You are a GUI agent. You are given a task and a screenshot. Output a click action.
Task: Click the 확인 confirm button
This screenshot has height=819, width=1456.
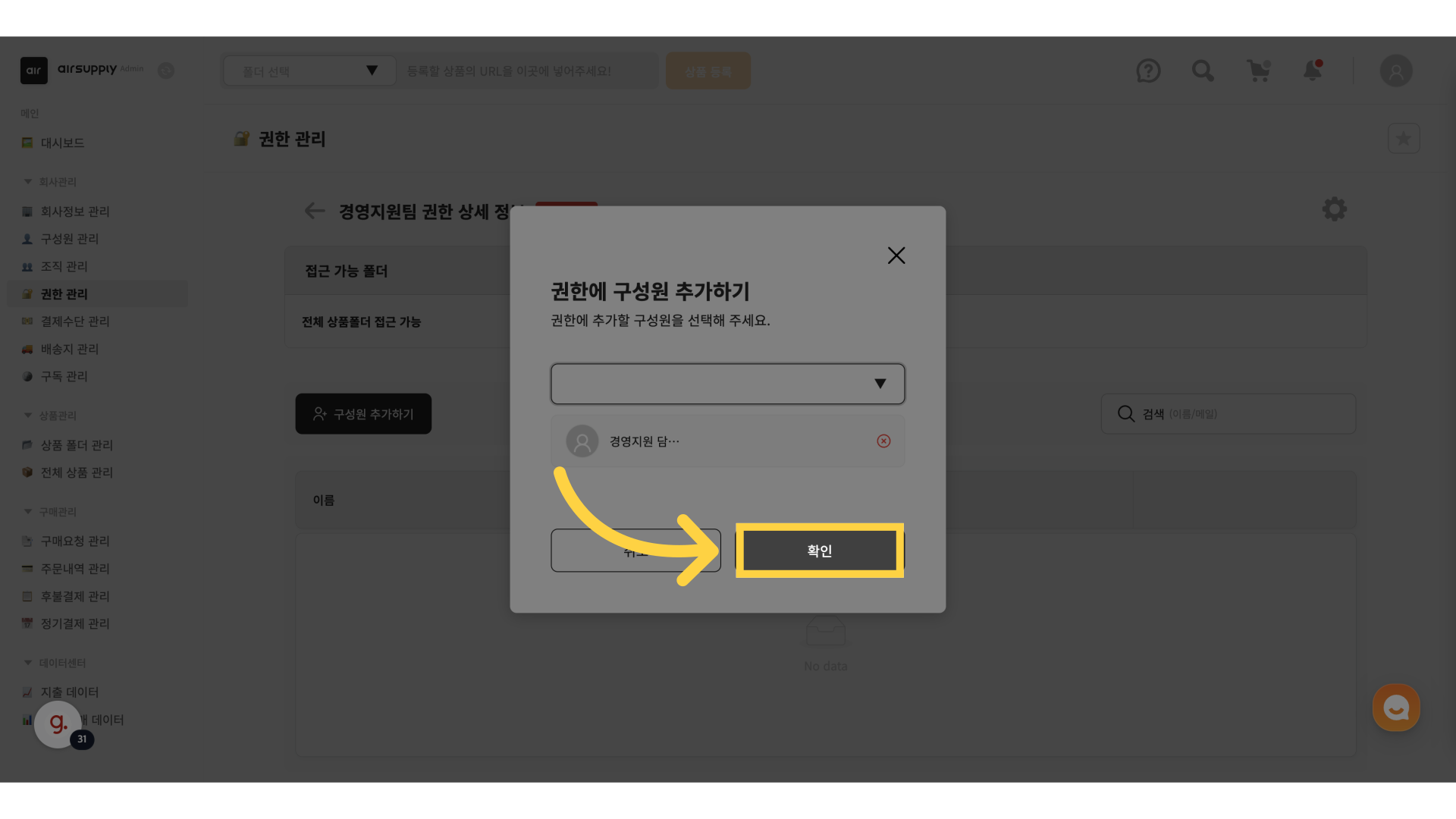tap(819, 551)
